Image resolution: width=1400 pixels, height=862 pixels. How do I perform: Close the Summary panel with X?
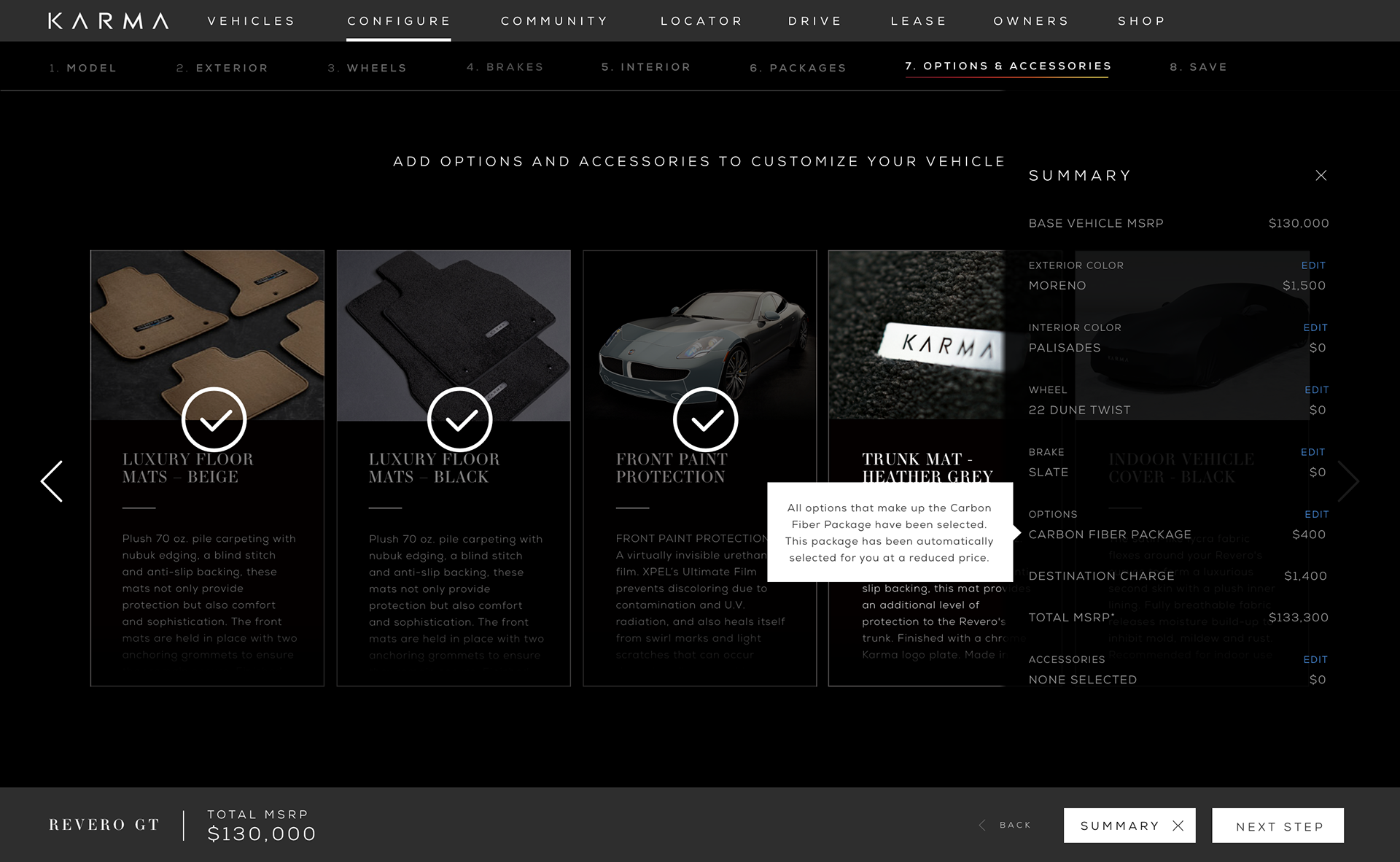(x=1321, y=175)
